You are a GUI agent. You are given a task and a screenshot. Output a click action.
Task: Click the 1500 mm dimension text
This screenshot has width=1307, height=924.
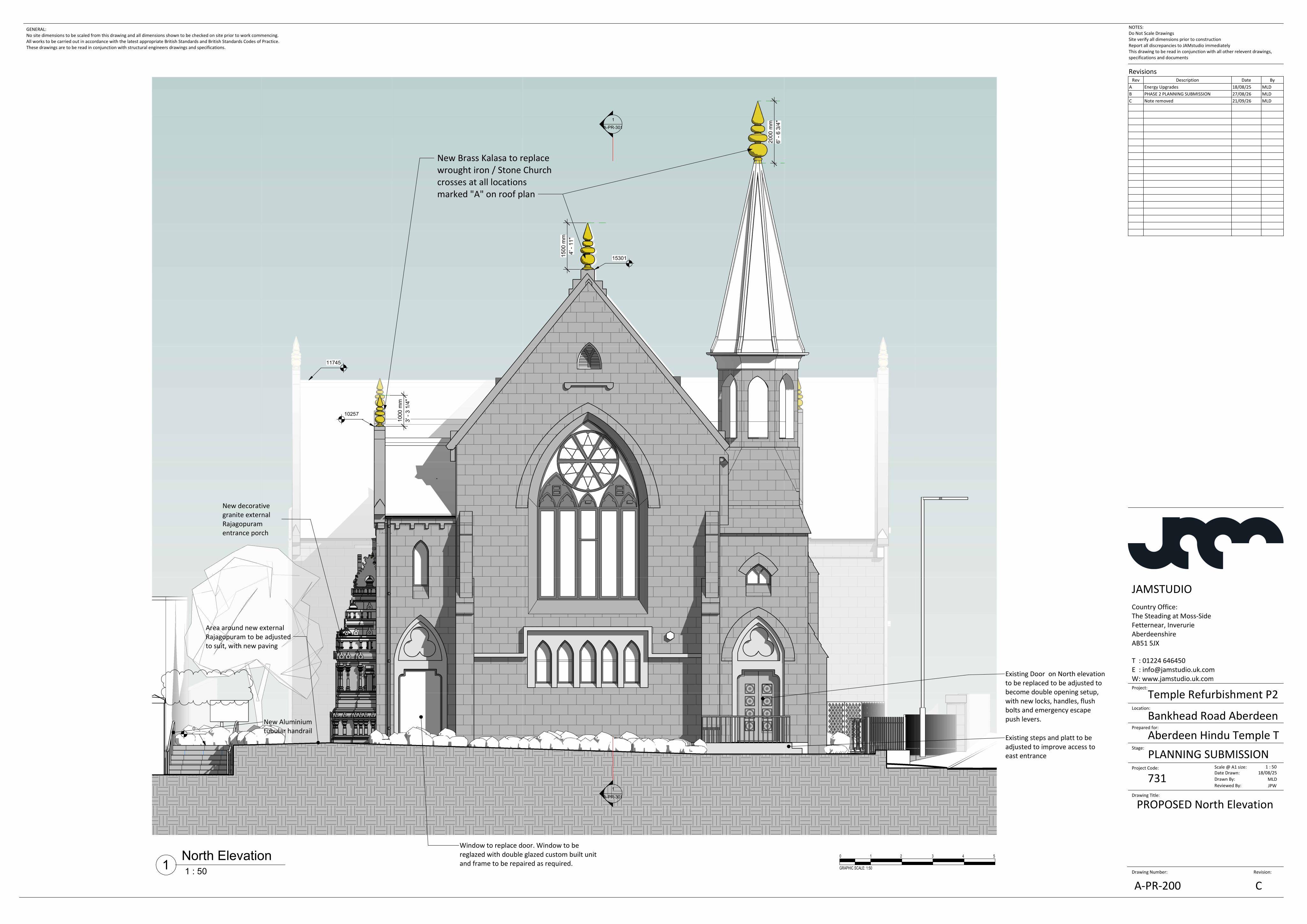[x=564, y=246]
